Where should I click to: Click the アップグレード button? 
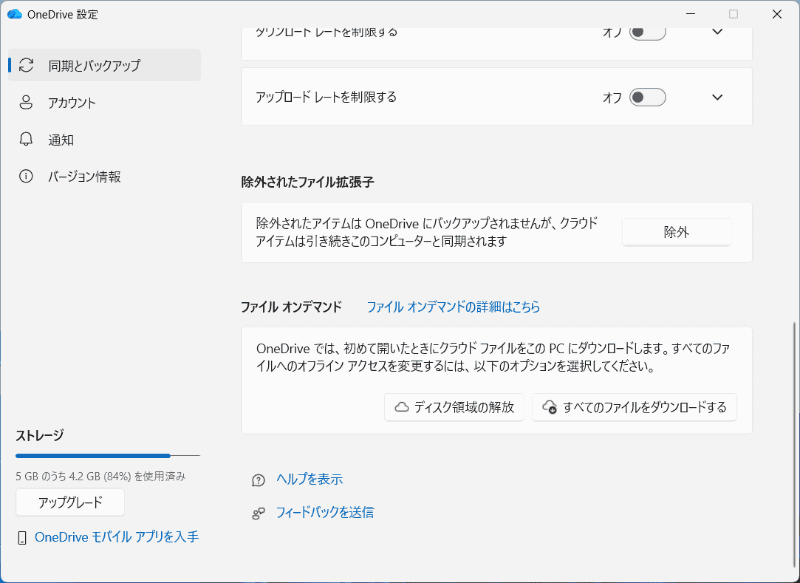coord(70,502)
